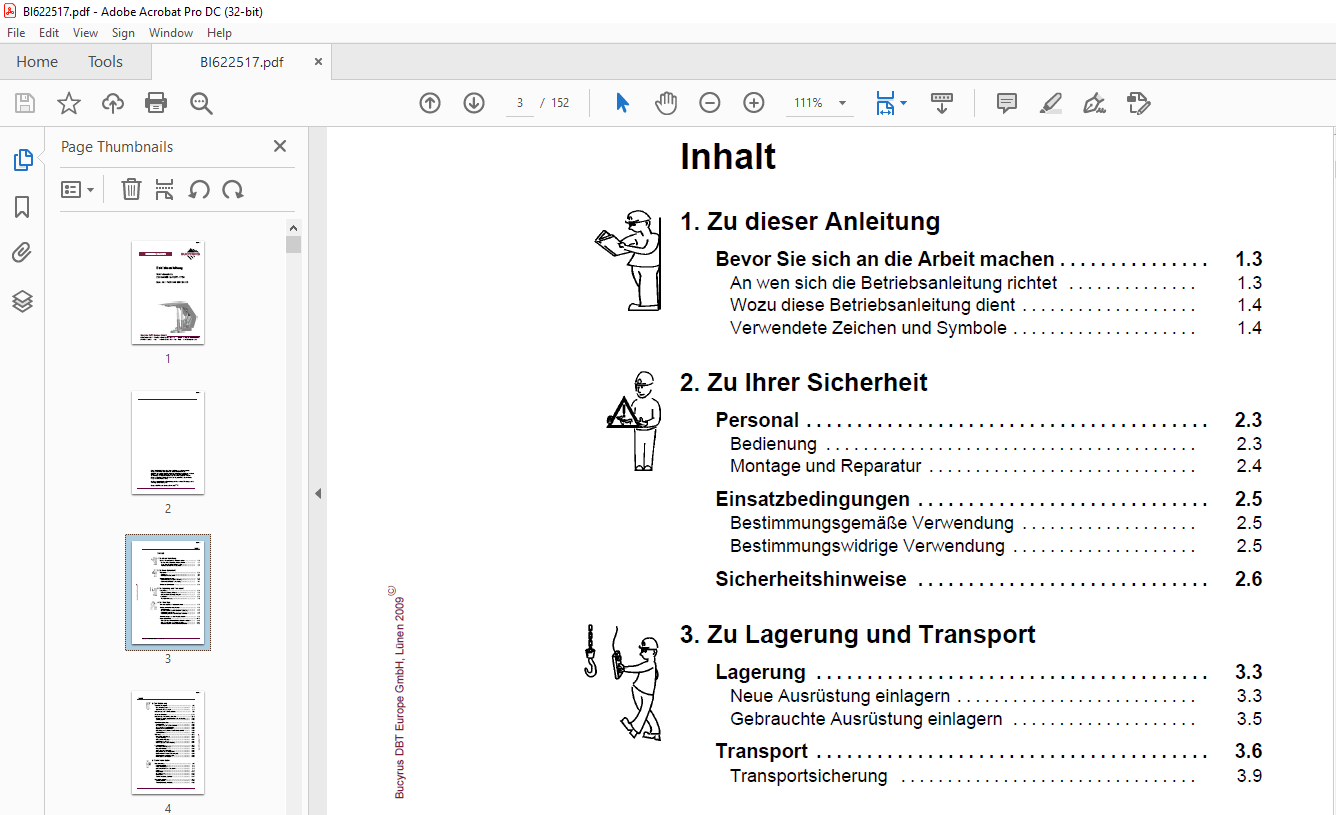1336x815 pixels.
Task: Select the Highlight text tool
Action: 1050,103
